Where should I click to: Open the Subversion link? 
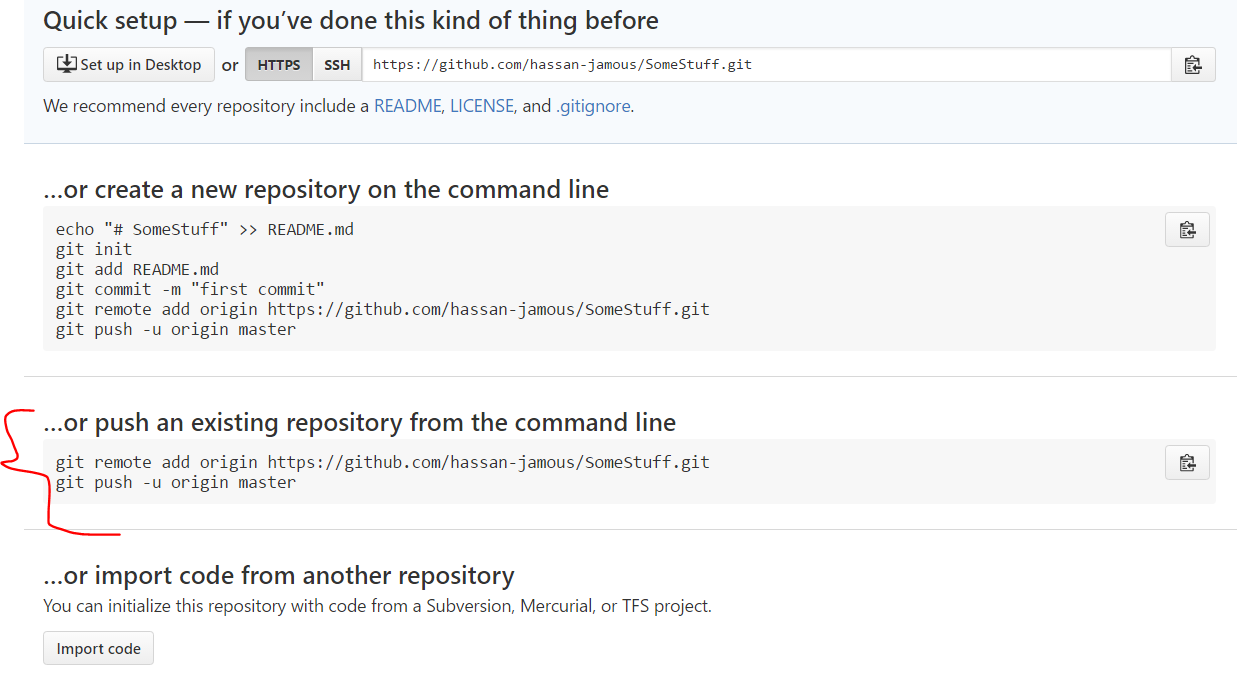(x=471, y=606)
